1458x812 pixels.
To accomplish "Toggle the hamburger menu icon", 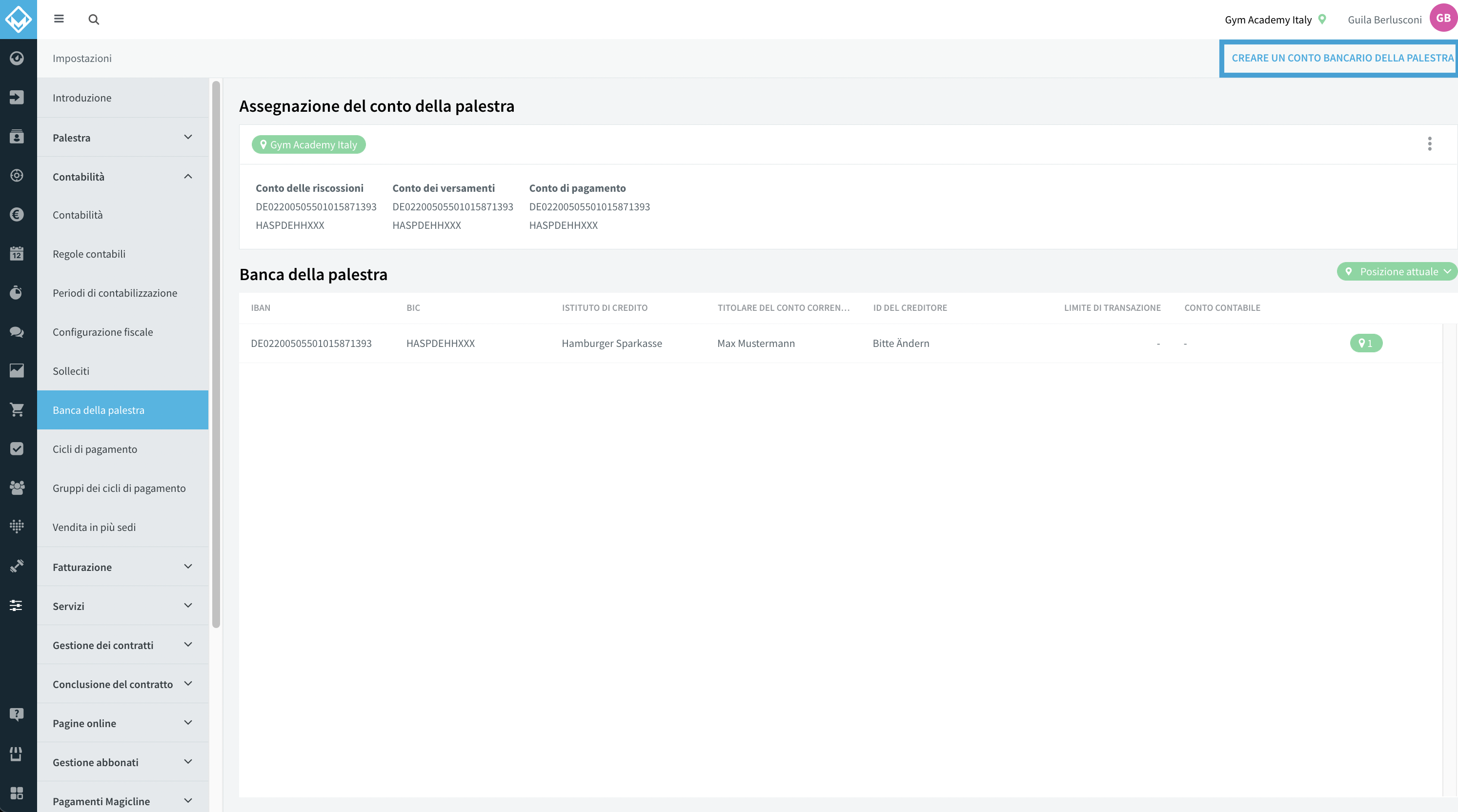I will pos(59,19).
